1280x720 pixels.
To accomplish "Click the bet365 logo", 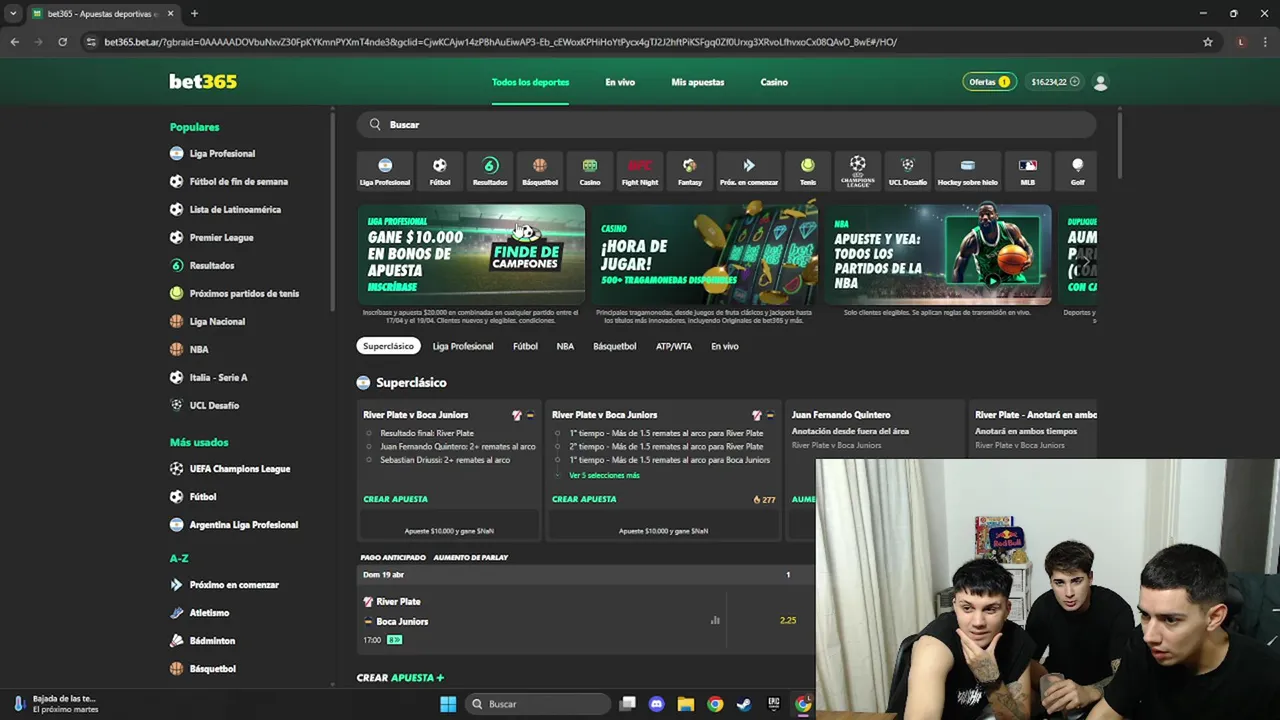I will [x=203, y=82].
